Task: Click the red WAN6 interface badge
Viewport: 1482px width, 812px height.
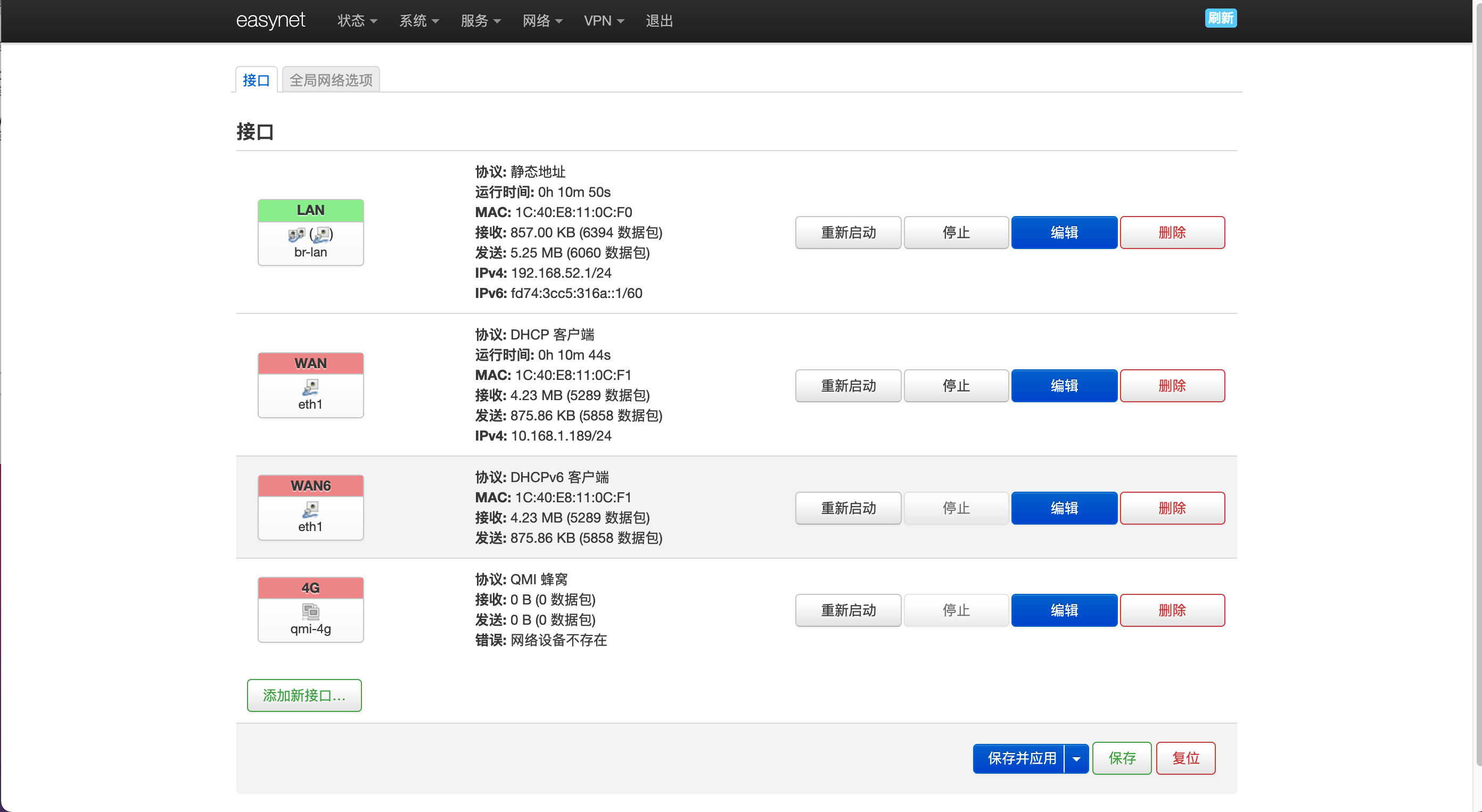Action: (311, 486)
